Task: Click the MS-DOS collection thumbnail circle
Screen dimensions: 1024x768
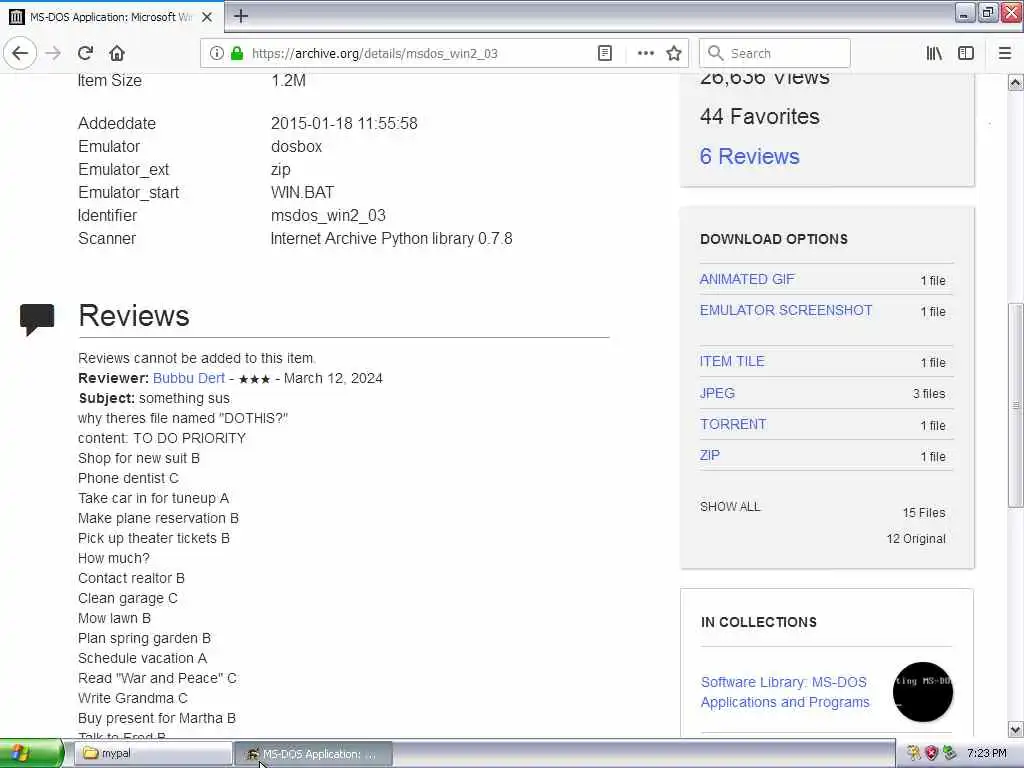Action: pos(923,692)
